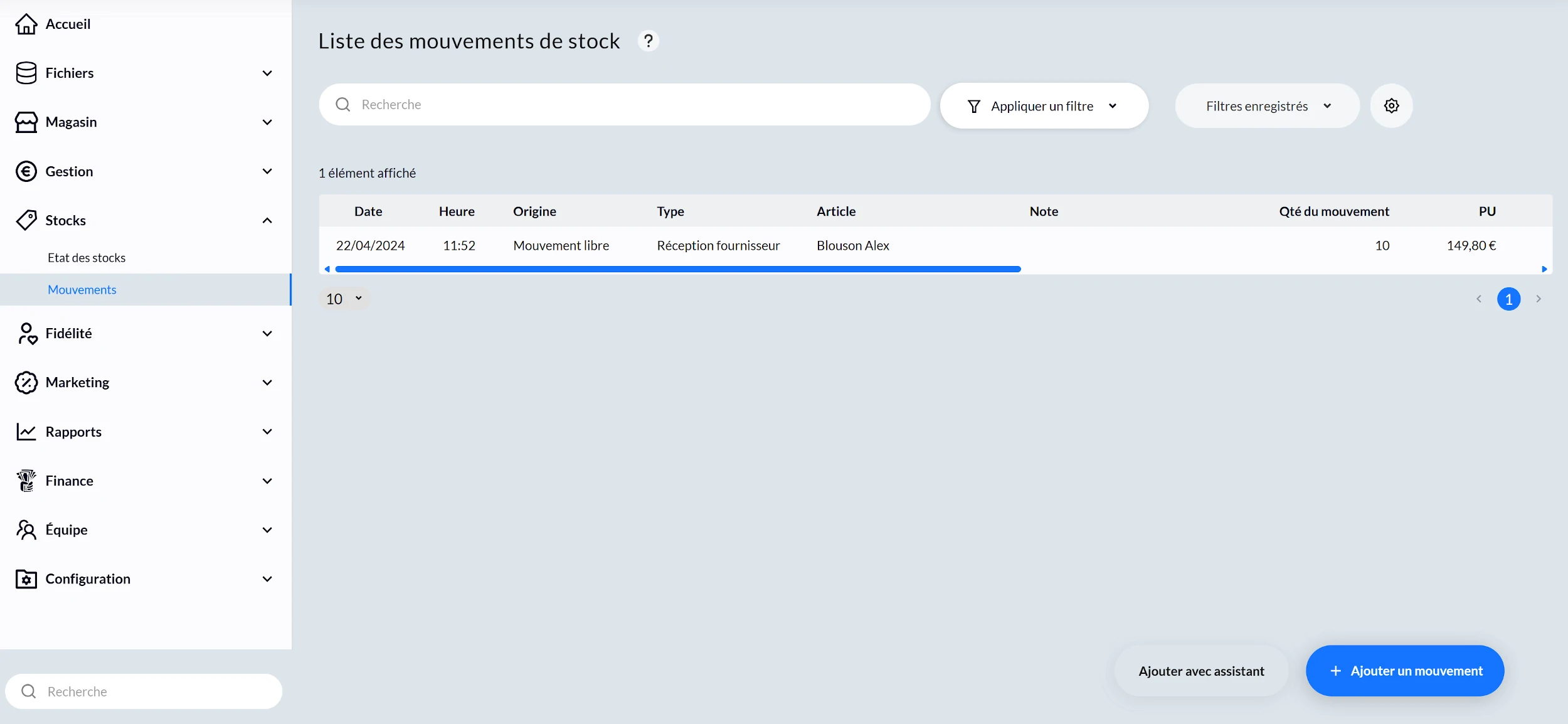
Task: Click the Accueil home icon
Action: (x=26, y=24)
